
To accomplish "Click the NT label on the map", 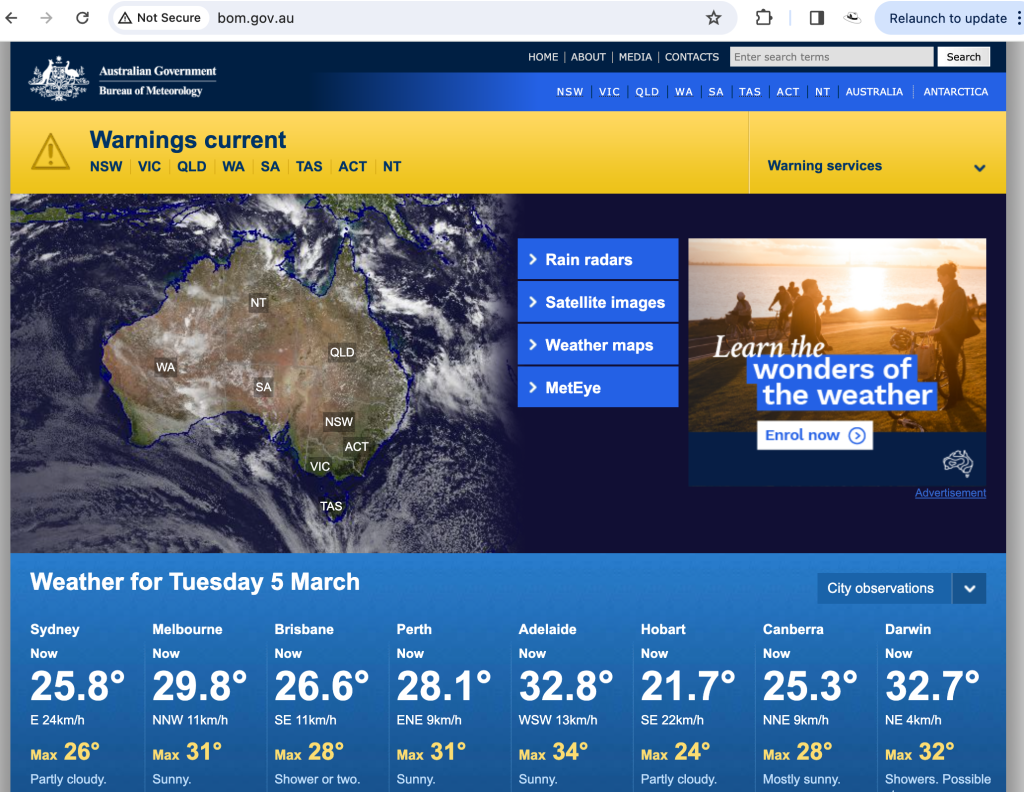I will [258, 303].
